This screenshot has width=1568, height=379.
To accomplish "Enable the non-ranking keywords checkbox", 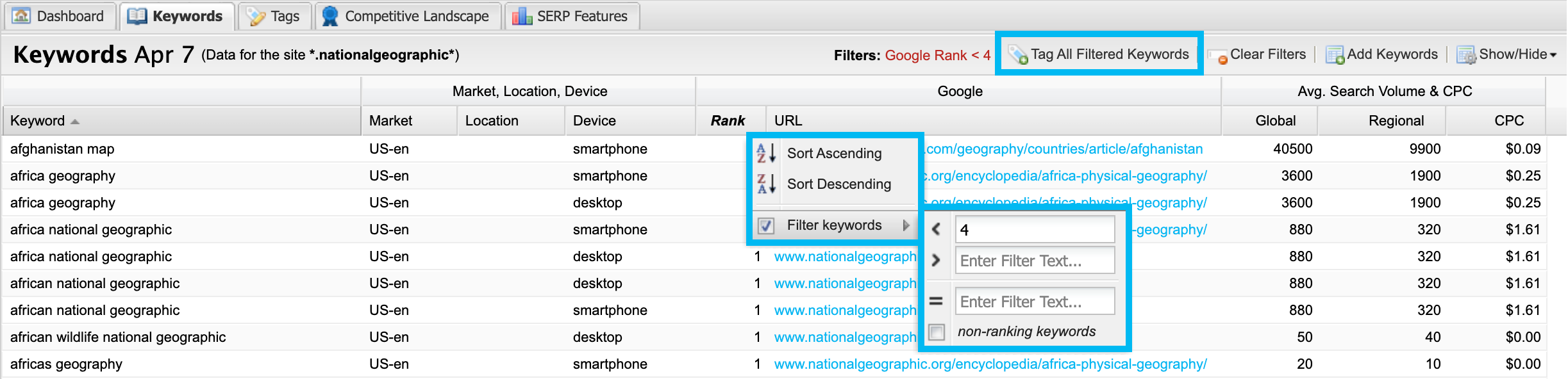I will point(937,332).
